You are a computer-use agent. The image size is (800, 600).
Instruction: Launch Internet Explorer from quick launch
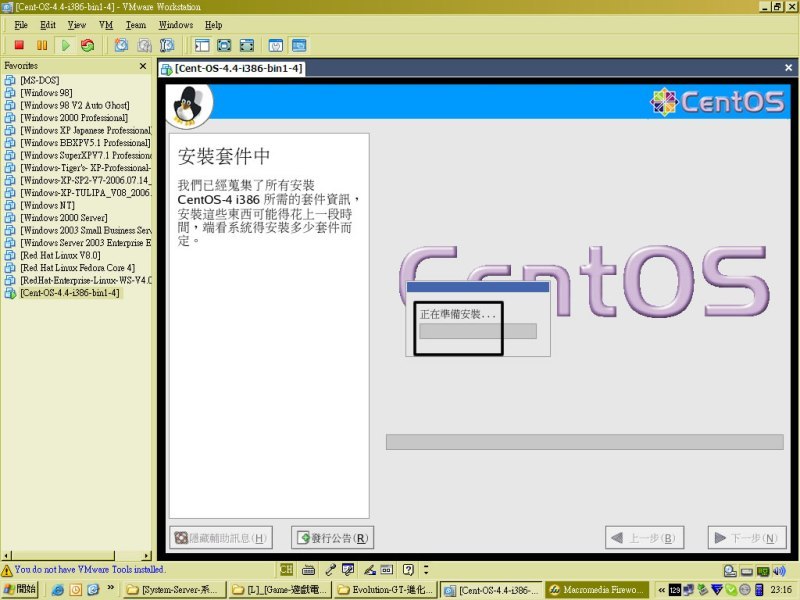click(x=57, y=590)
